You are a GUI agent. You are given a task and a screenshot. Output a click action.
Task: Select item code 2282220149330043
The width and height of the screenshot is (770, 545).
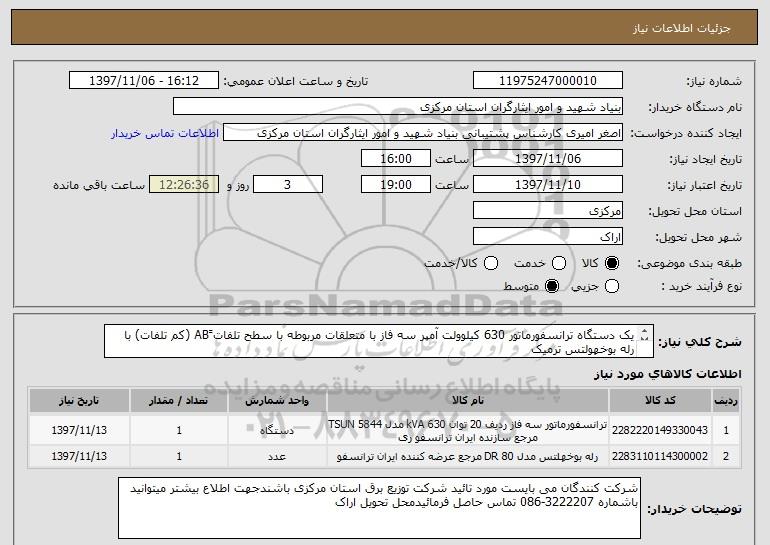660,430
